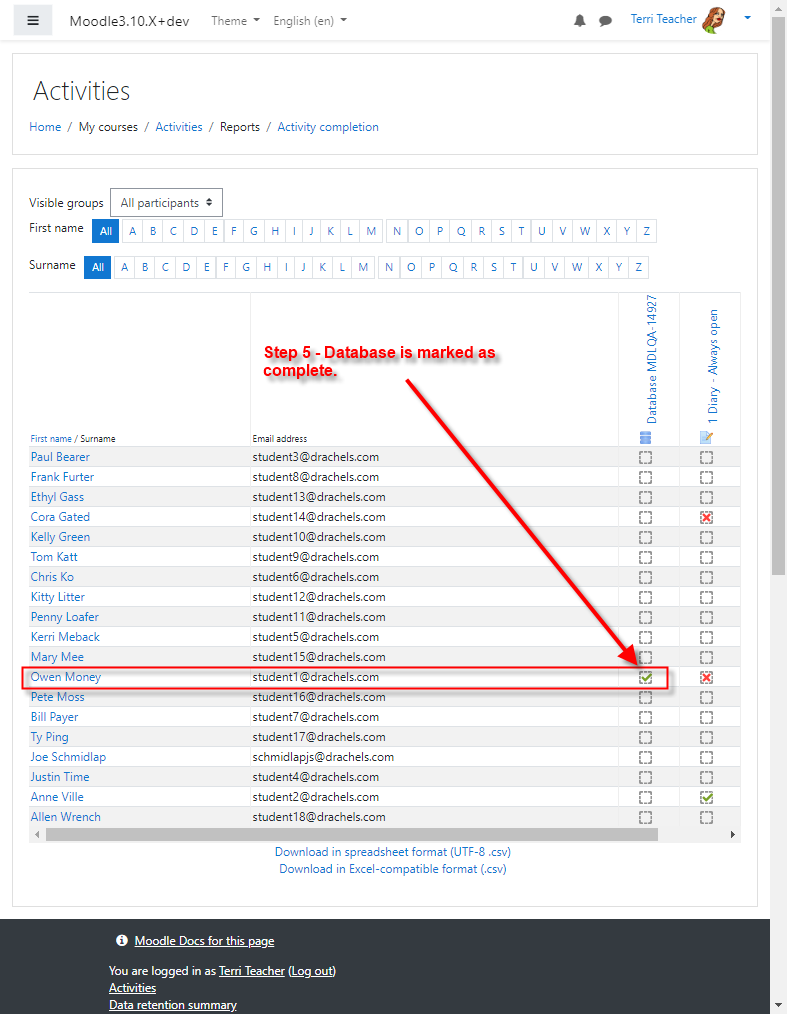Toggle Diary completion for Anne Ville
787x1014 pixels.
707,797
